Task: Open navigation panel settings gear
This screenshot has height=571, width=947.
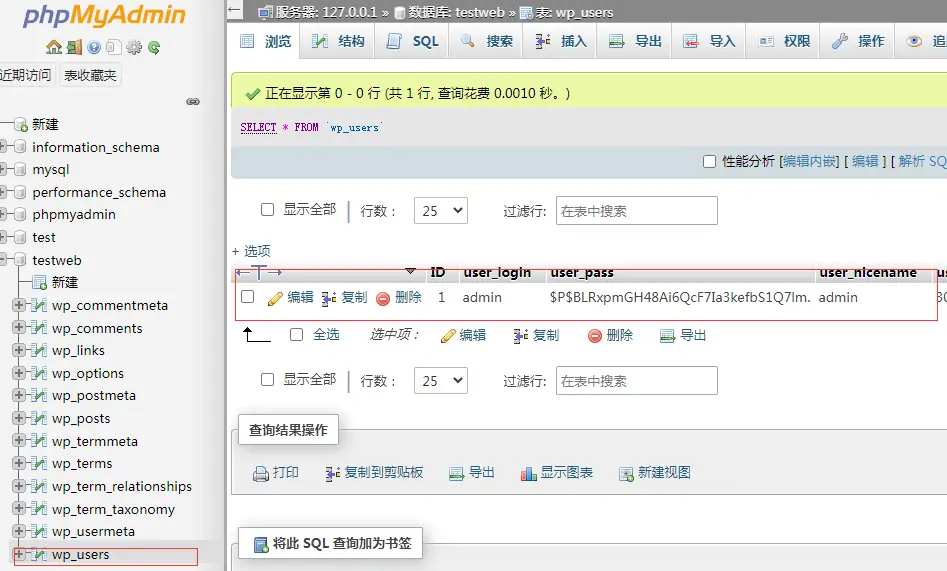Action: 134,47
